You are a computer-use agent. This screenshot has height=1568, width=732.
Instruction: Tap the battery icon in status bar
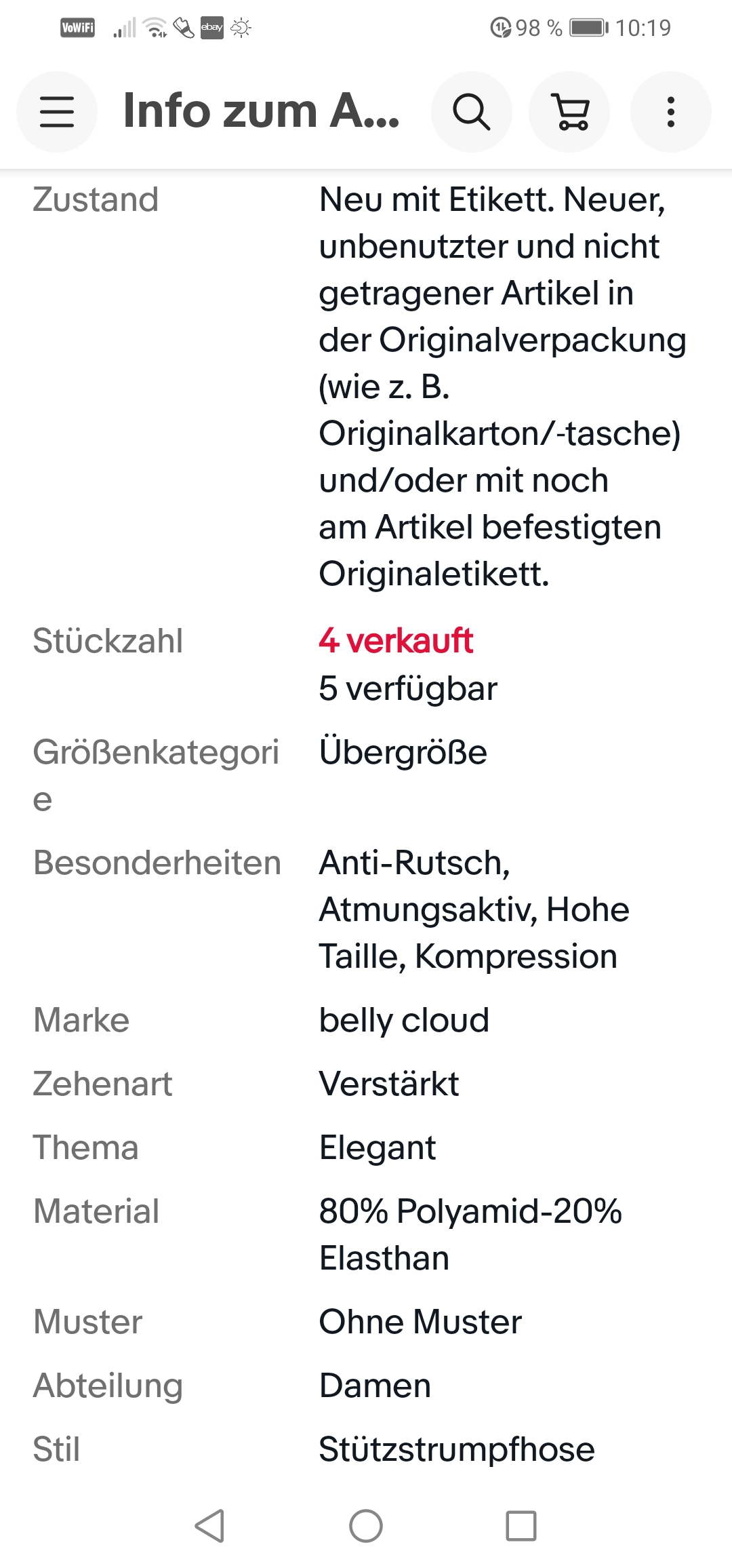coord(589,28)
